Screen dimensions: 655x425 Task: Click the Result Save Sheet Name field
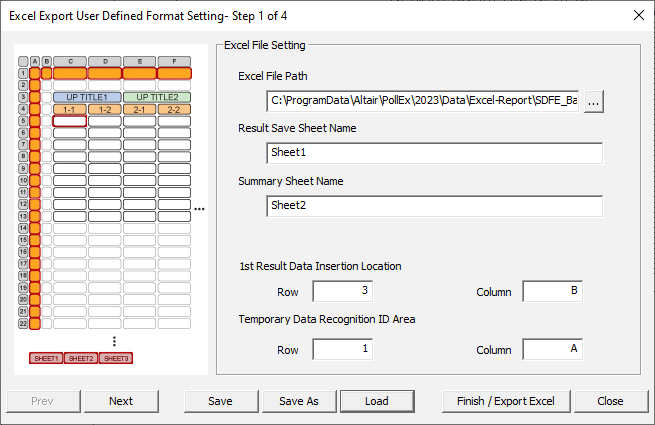pos(434,153)
